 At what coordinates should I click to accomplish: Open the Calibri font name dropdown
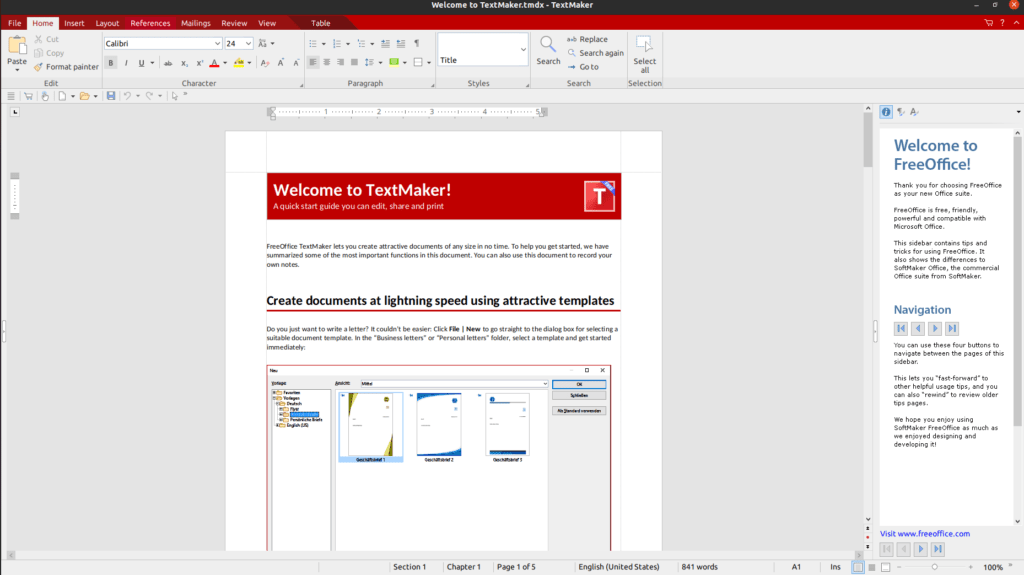217,44
